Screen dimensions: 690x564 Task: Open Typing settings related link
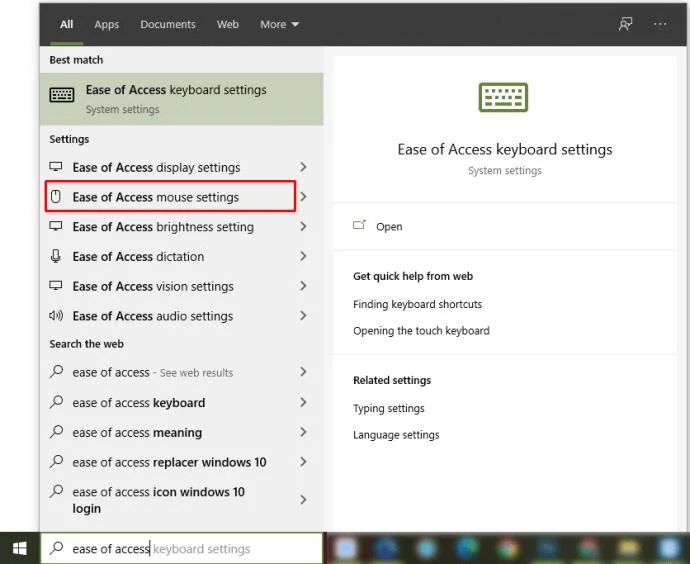click(388, 408)
